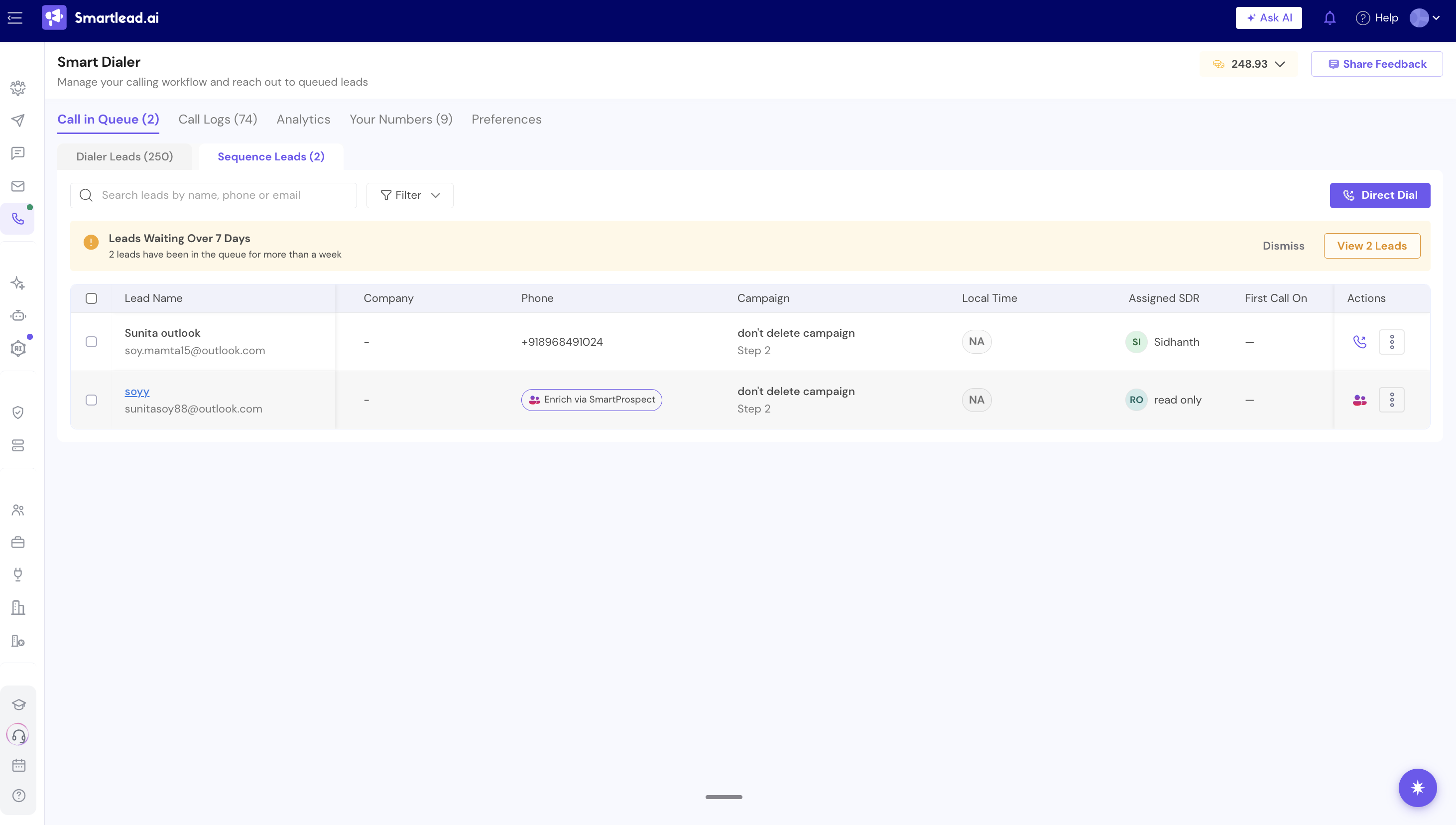Image resolution: width=1456 pixels, height=825 pixels.
Task: Open the mail envelope icon in the sidebar
Action: point(17,186)
